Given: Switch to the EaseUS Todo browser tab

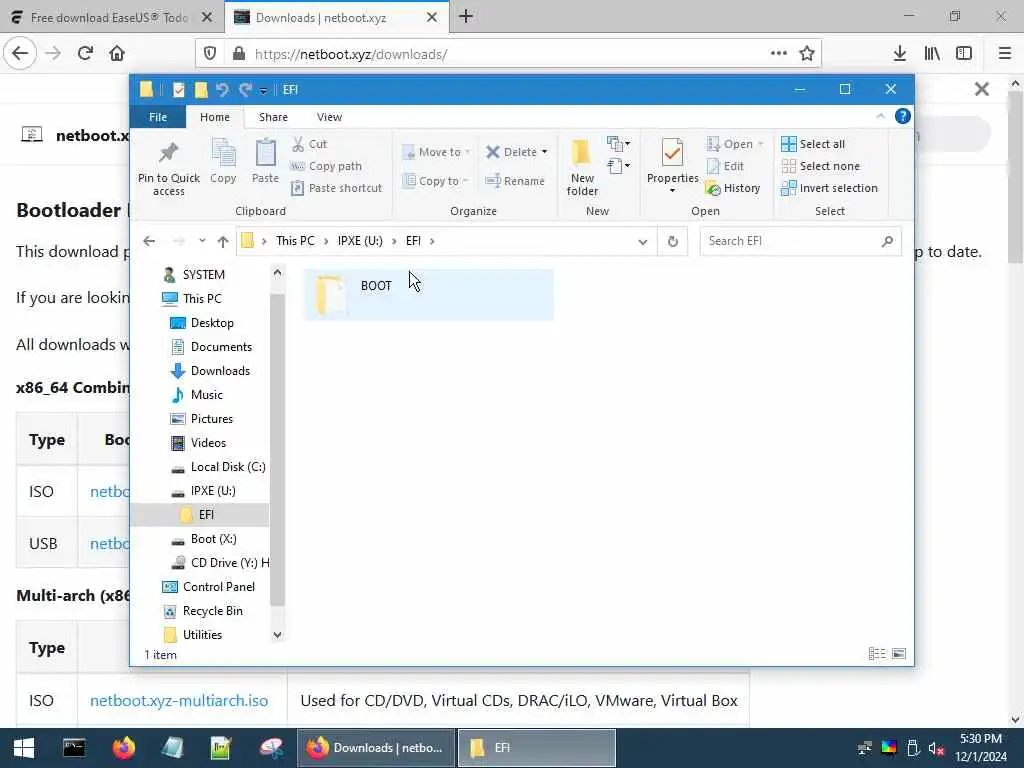Looking at the screenshot, I should [112, 17].
